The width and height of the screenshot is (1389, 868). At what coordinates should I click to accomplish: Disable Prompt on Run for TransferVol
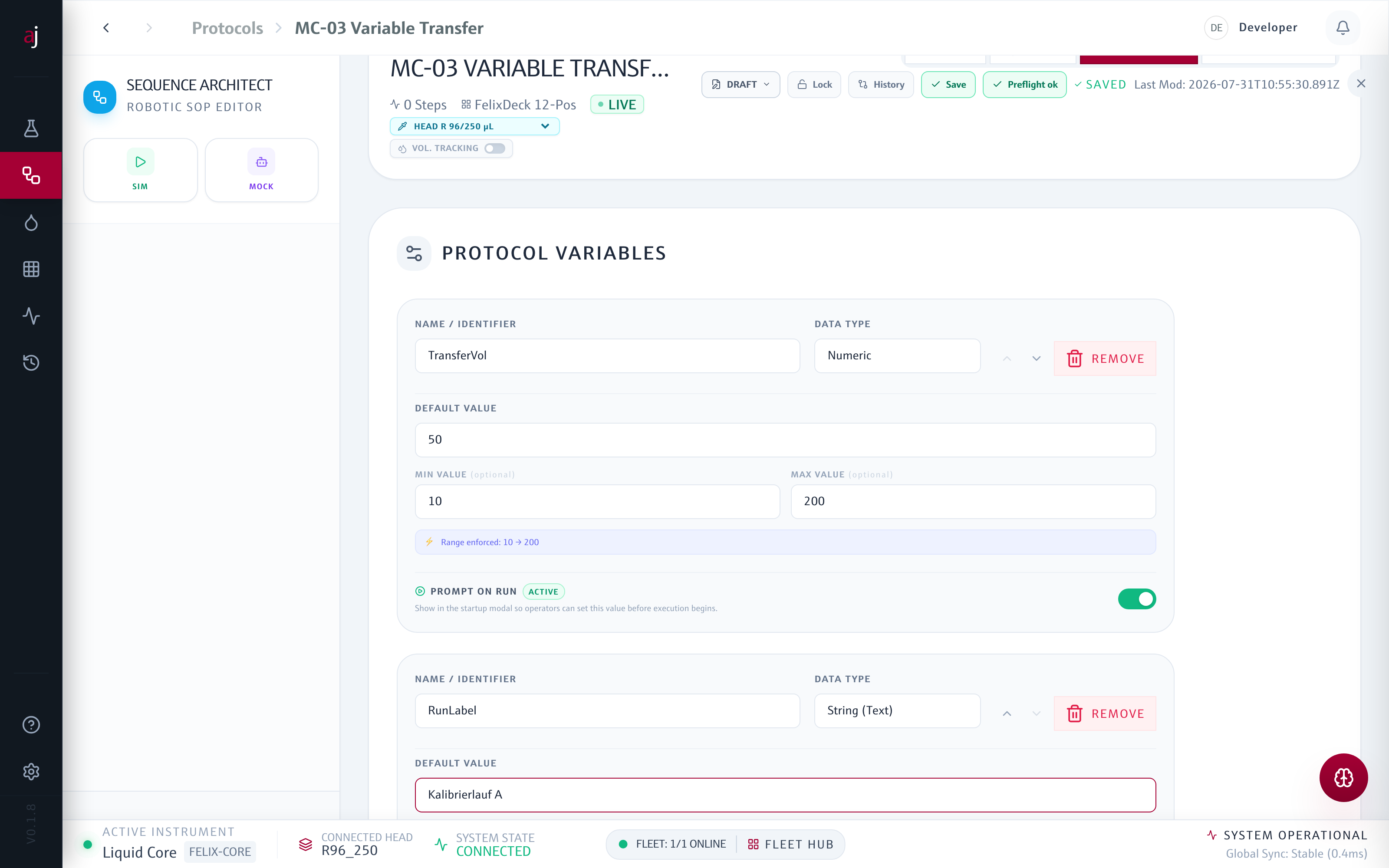pos(1136,599)
